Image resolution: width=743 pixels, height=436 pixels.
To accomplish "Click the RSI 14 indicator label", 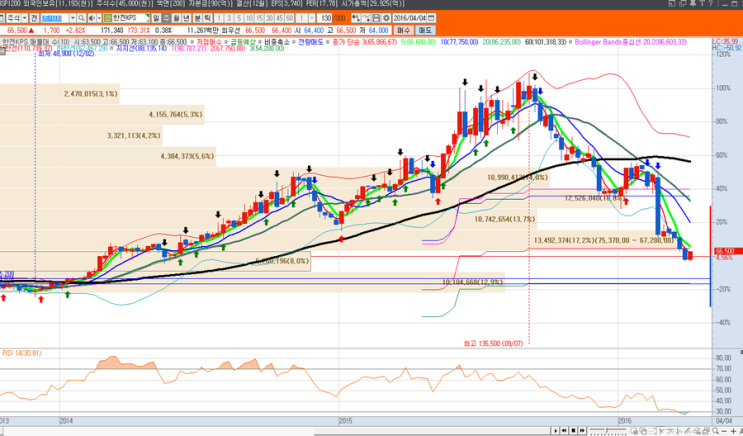I will 22,353.
